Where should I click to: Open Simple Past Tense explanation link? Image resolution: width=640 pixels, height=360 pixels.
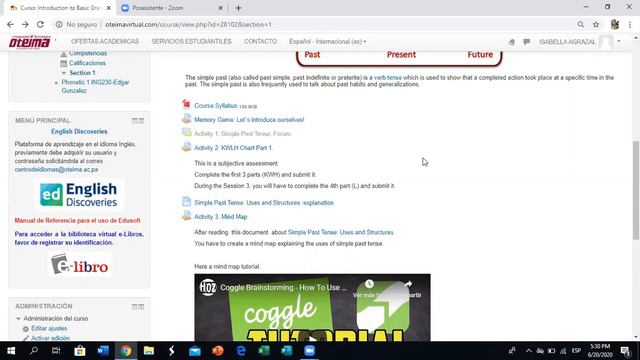tap(264, 202)
